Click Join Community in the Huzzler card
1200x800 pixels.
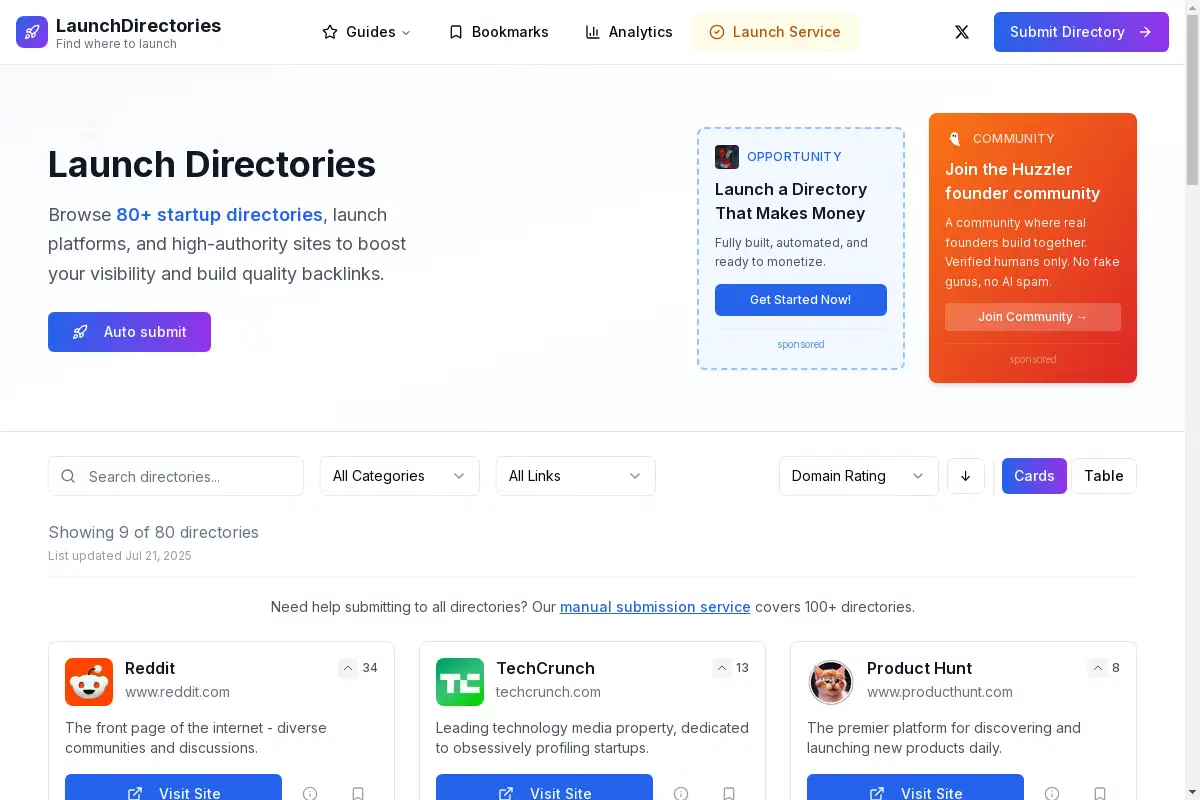pyautogui.click(x=1033, y=317)
